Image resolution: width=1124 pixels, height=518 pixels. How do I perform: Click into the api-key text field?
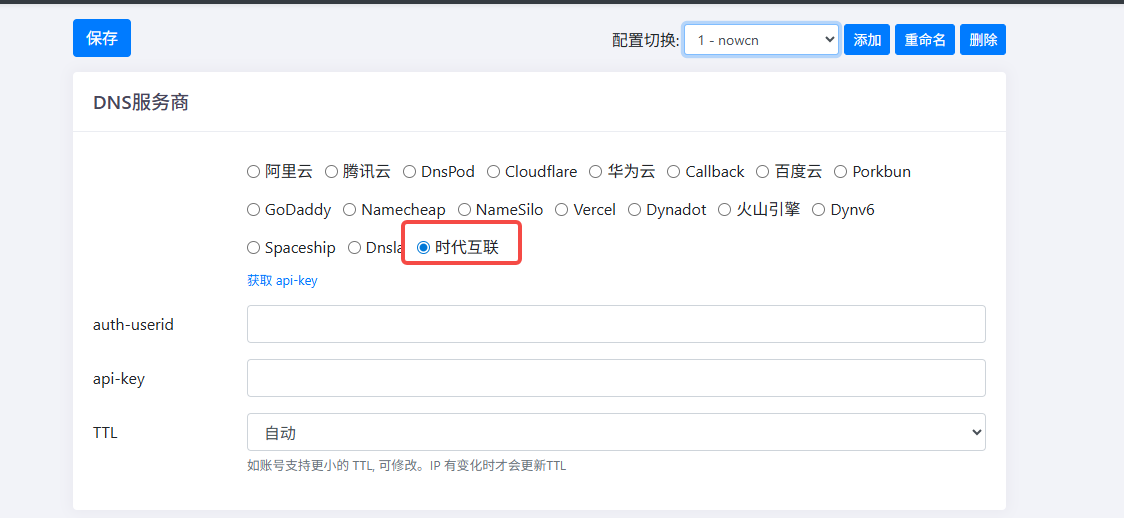pyautogui.click(x=616, y=378)
